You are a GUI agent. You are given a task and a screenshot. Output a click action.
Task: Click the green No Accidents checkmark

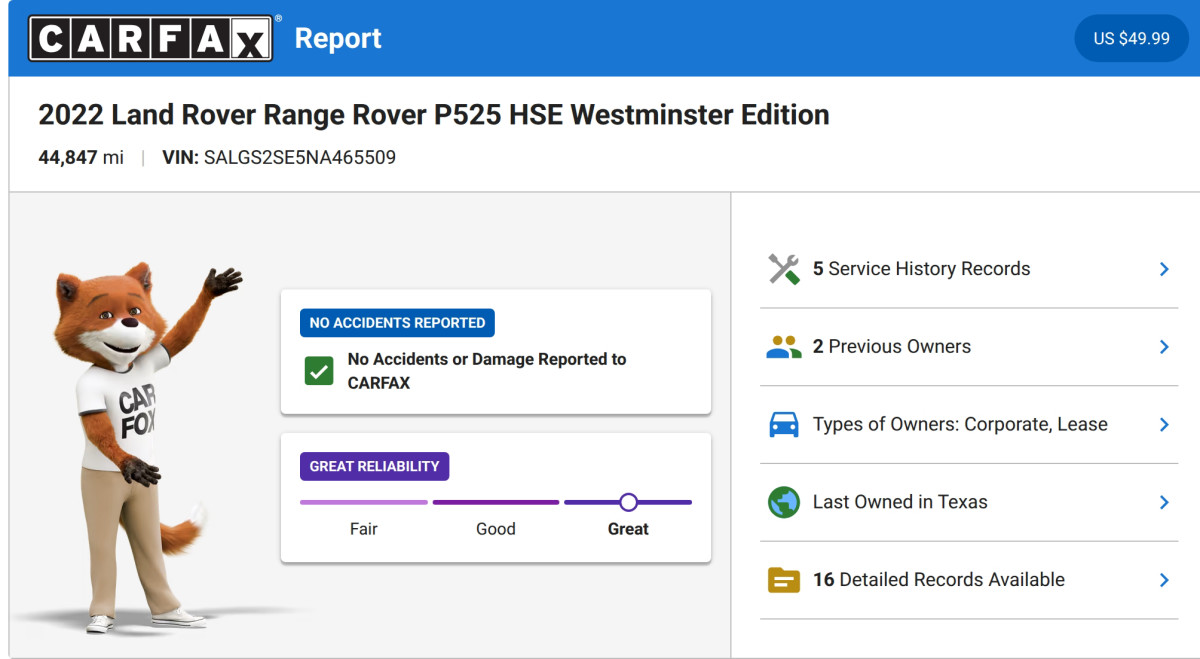[319, 371]
